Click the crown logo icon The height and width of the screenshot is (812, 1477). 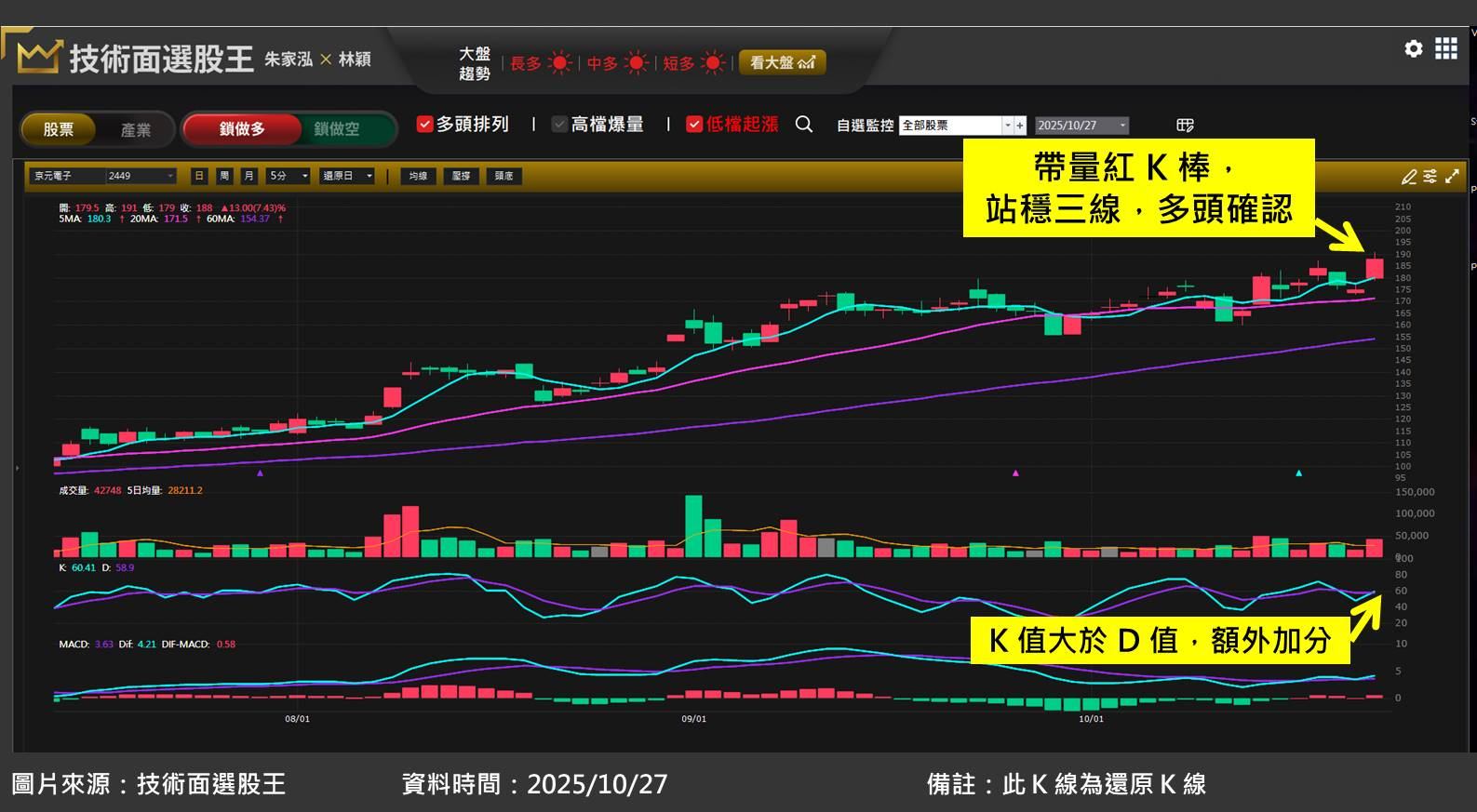click(38, 57)
